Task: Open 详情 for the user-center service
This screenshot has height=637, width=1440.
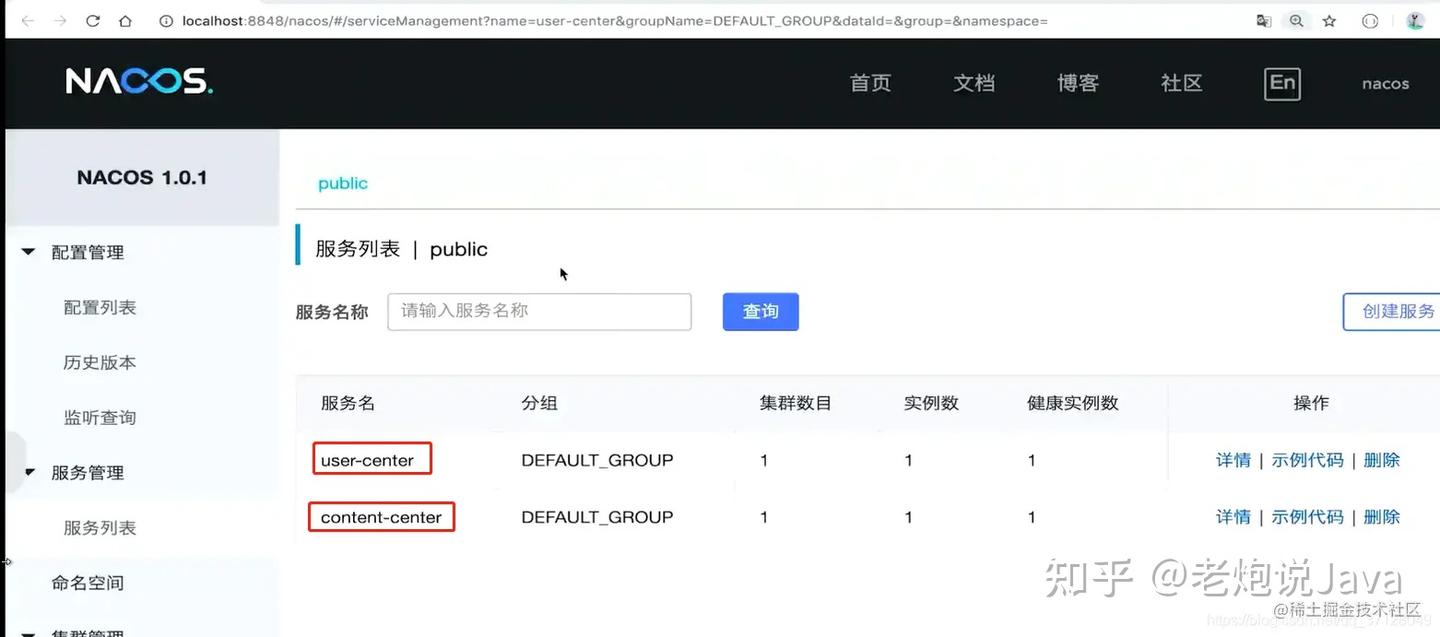Action: (x=1233, y=460)
